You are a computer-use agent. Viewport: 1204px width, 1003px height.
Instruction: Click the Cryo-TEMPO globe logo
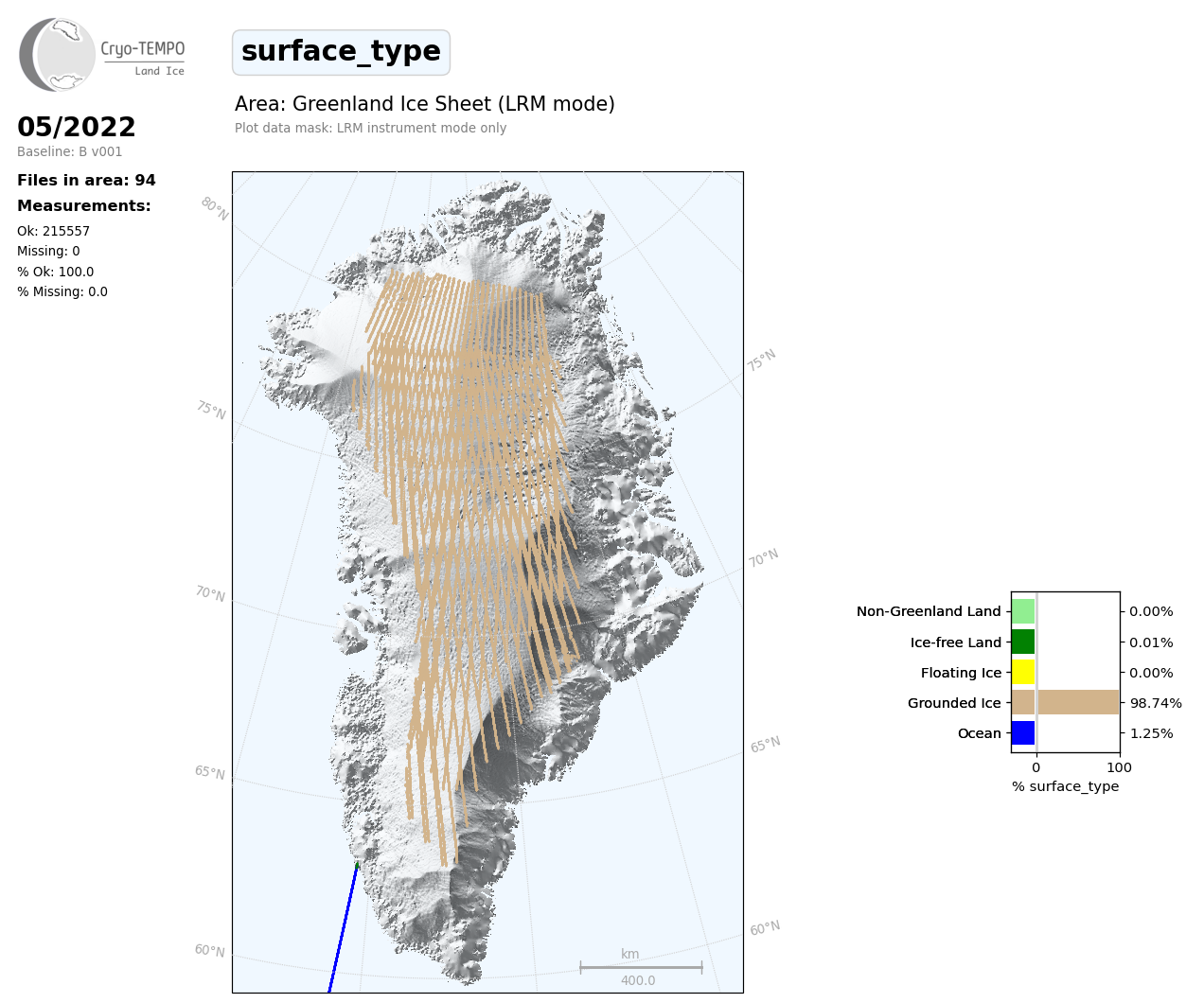[58, 55]
